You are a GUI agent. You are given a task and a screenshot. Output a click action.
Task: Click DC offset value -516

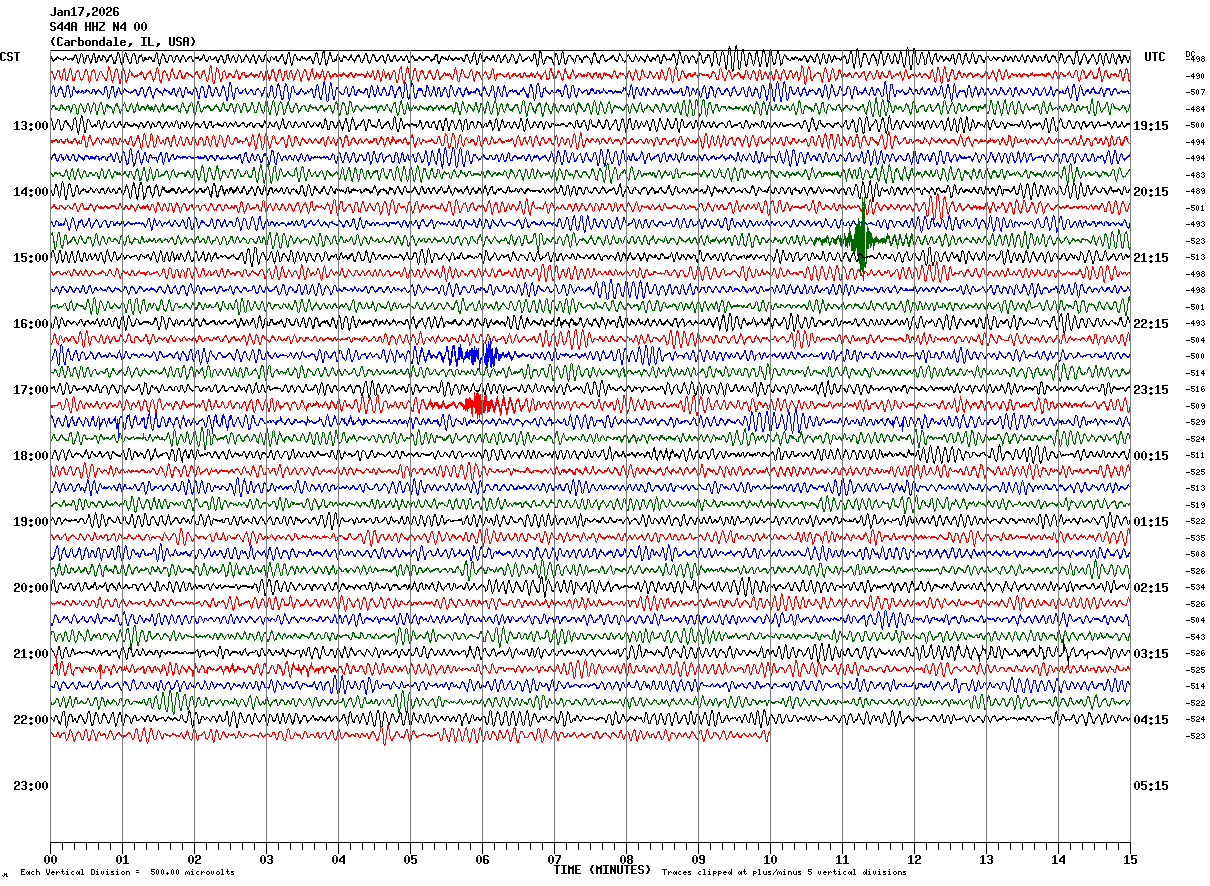(1195, 389)
